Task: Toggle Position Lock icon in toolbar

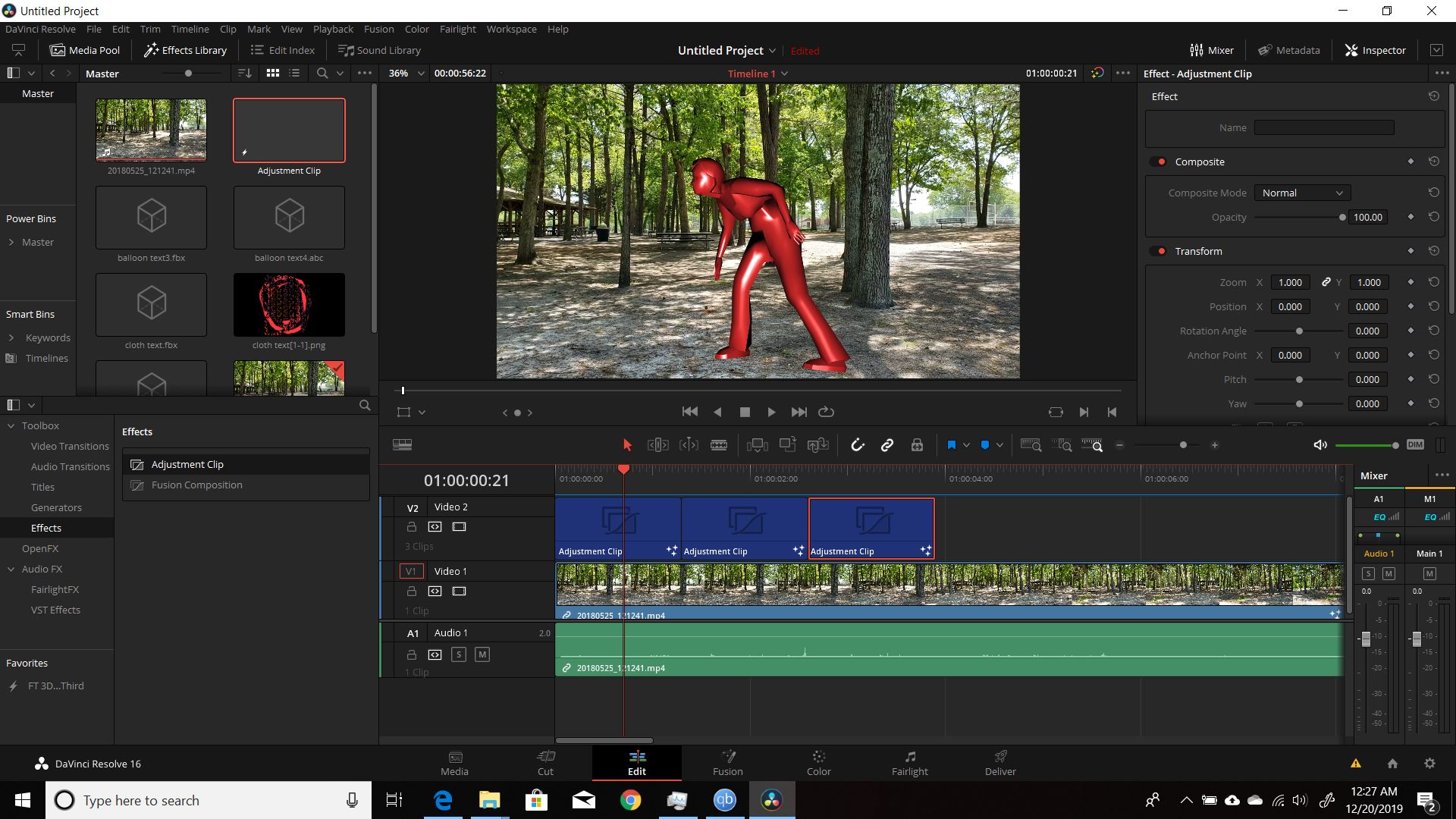Action: (917, 445)
